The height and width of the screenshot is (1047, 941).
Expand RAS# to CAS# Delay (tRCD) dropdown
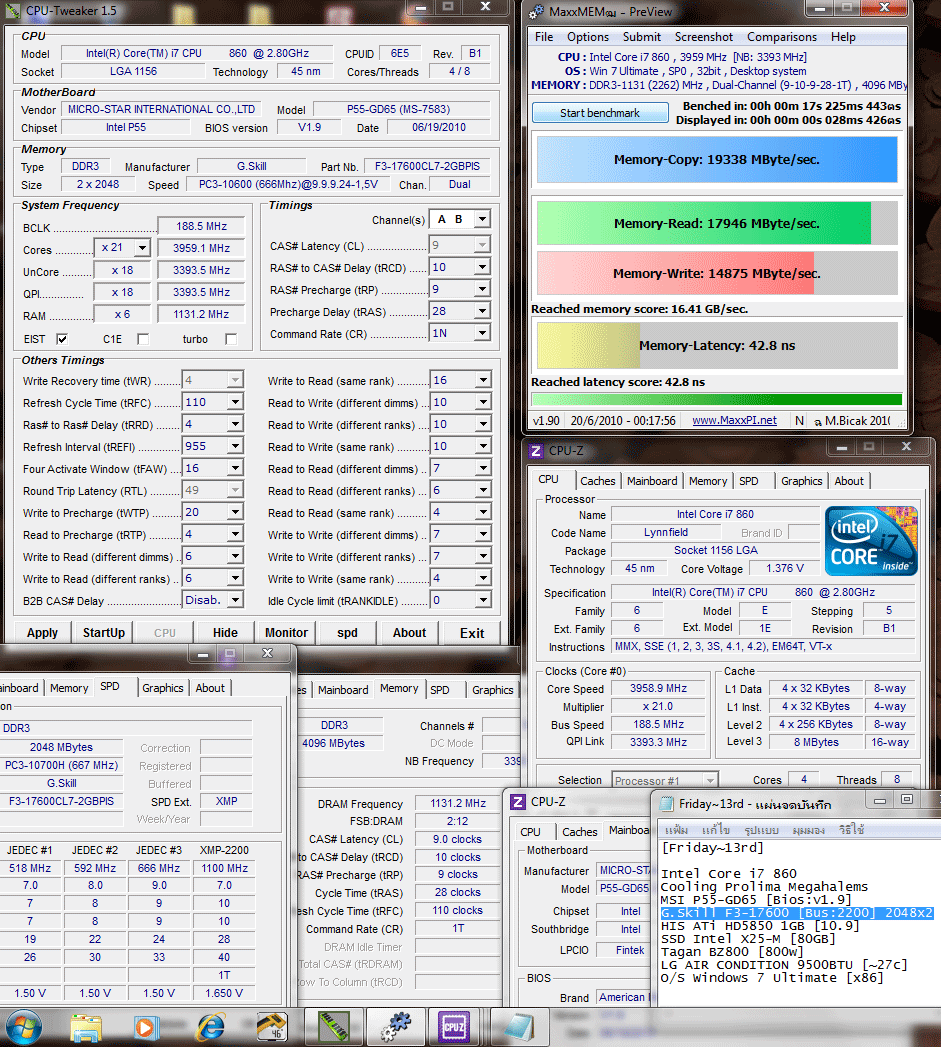point(482,267)
